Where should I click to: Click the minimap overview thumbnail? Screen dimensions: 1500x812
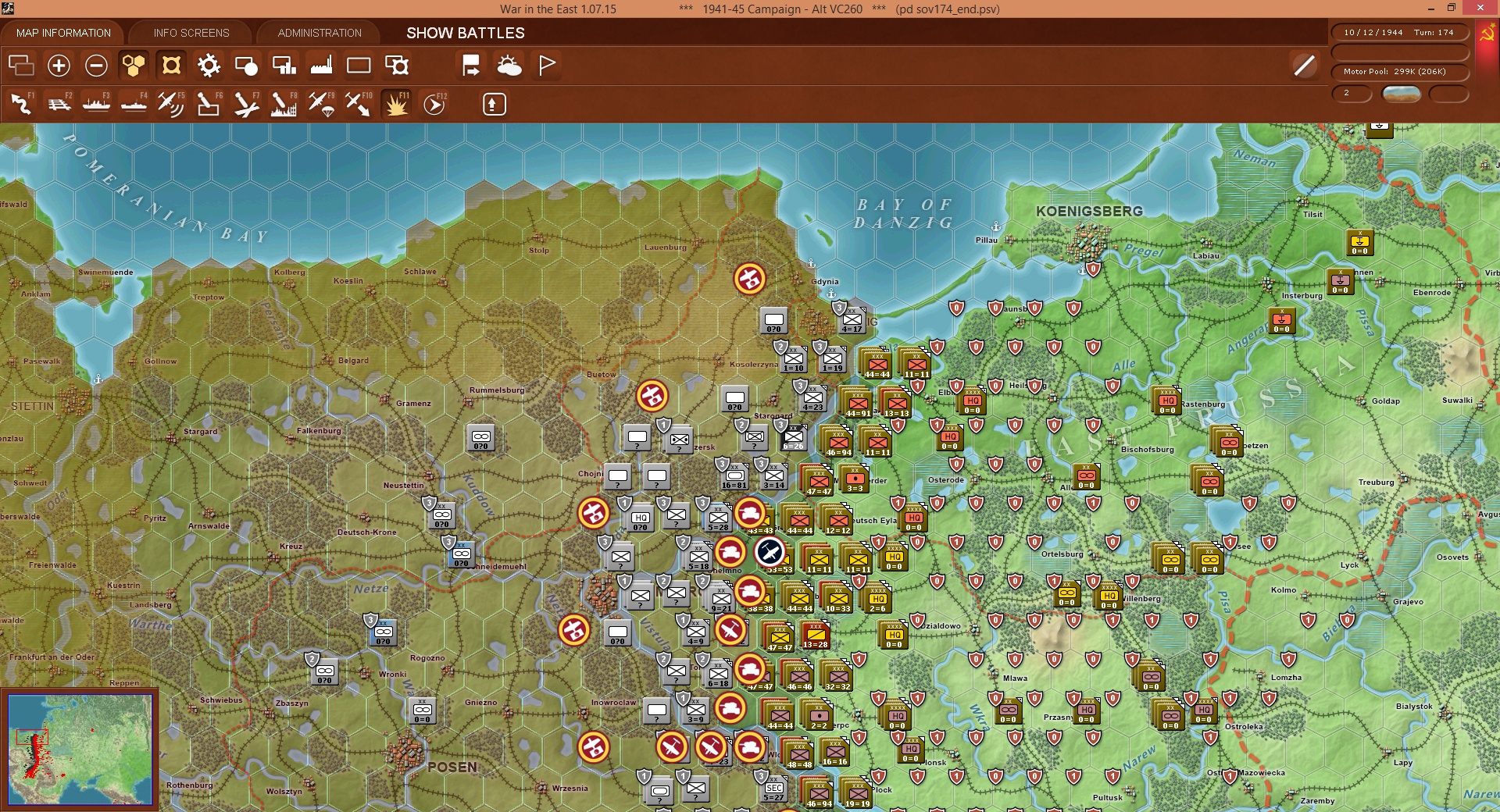pyautogui.click(x=80, y=750)
